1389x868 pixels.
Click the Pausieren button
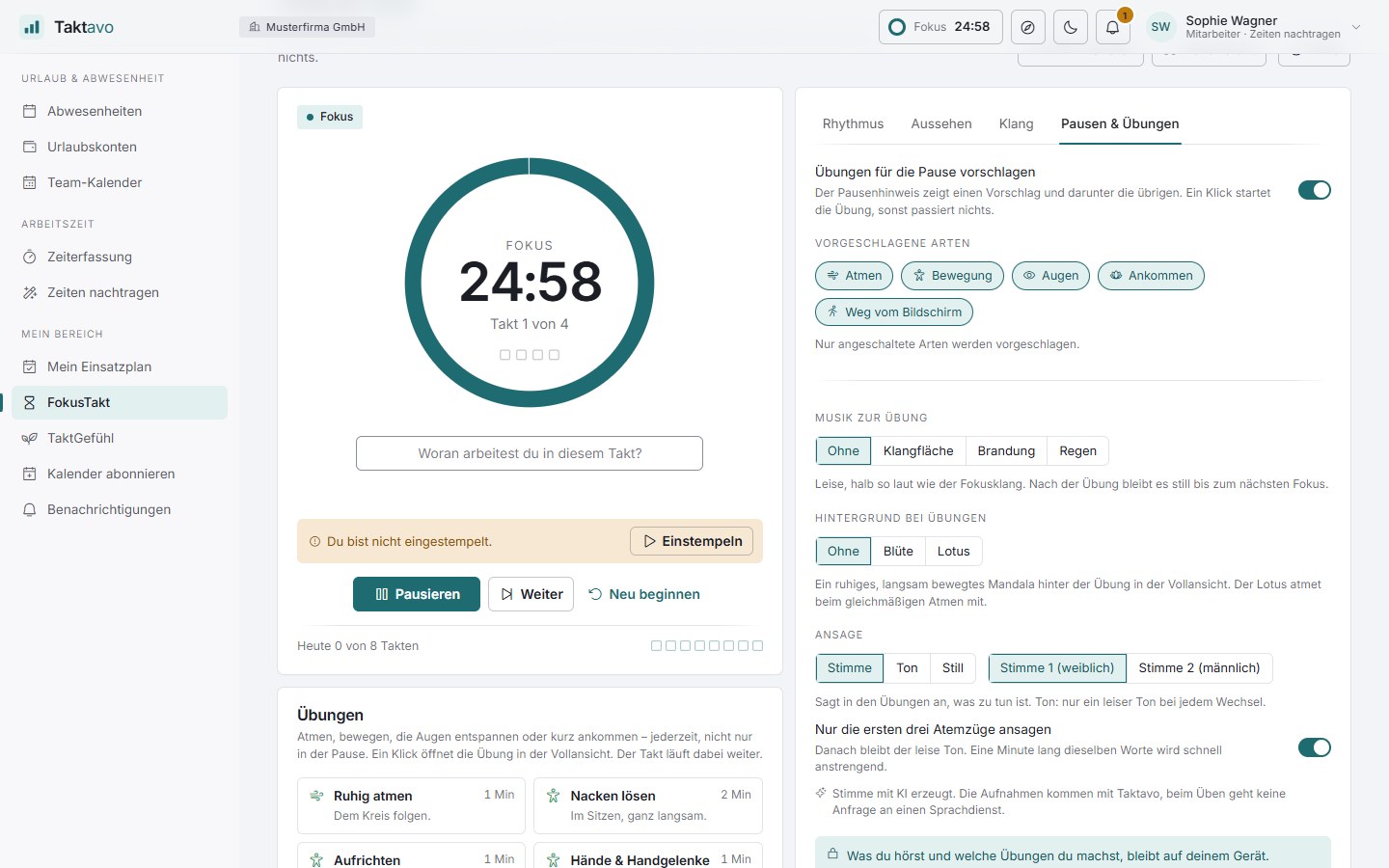[x=417, y=594]
